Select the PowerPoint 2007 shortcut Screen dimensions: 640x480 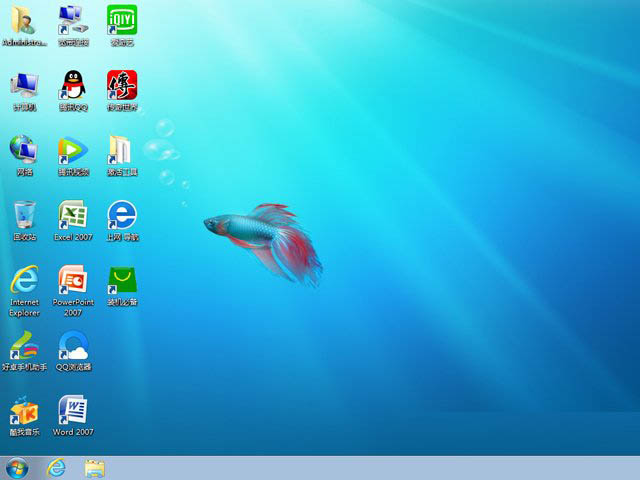tap(73, 280)
